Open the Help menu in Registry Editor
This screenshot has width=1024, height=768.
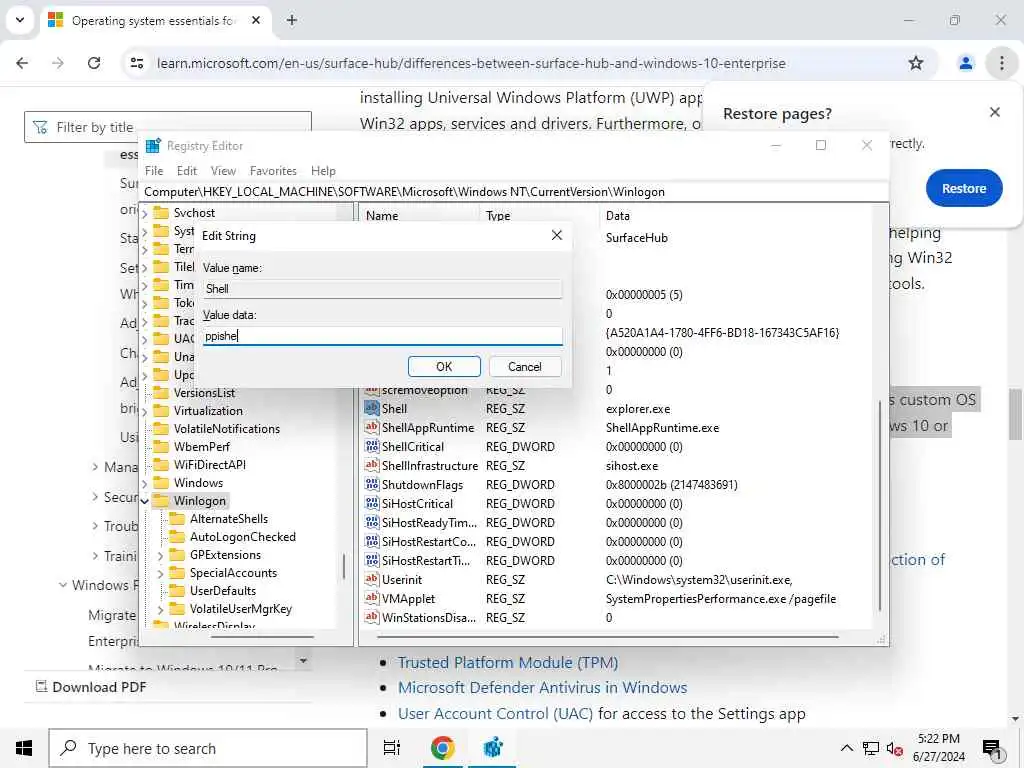click(x=323, y=171)
